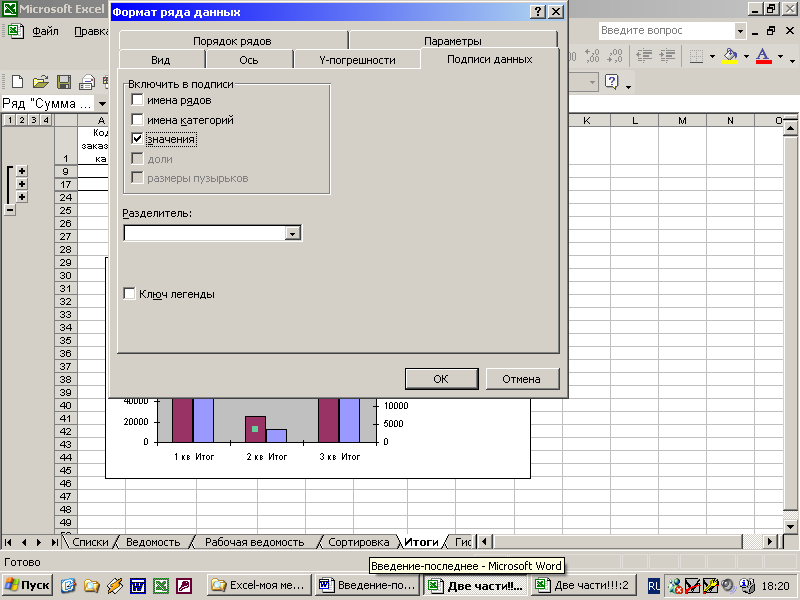
Task: Launch Excel from quick launch
Action: [161, 585]
